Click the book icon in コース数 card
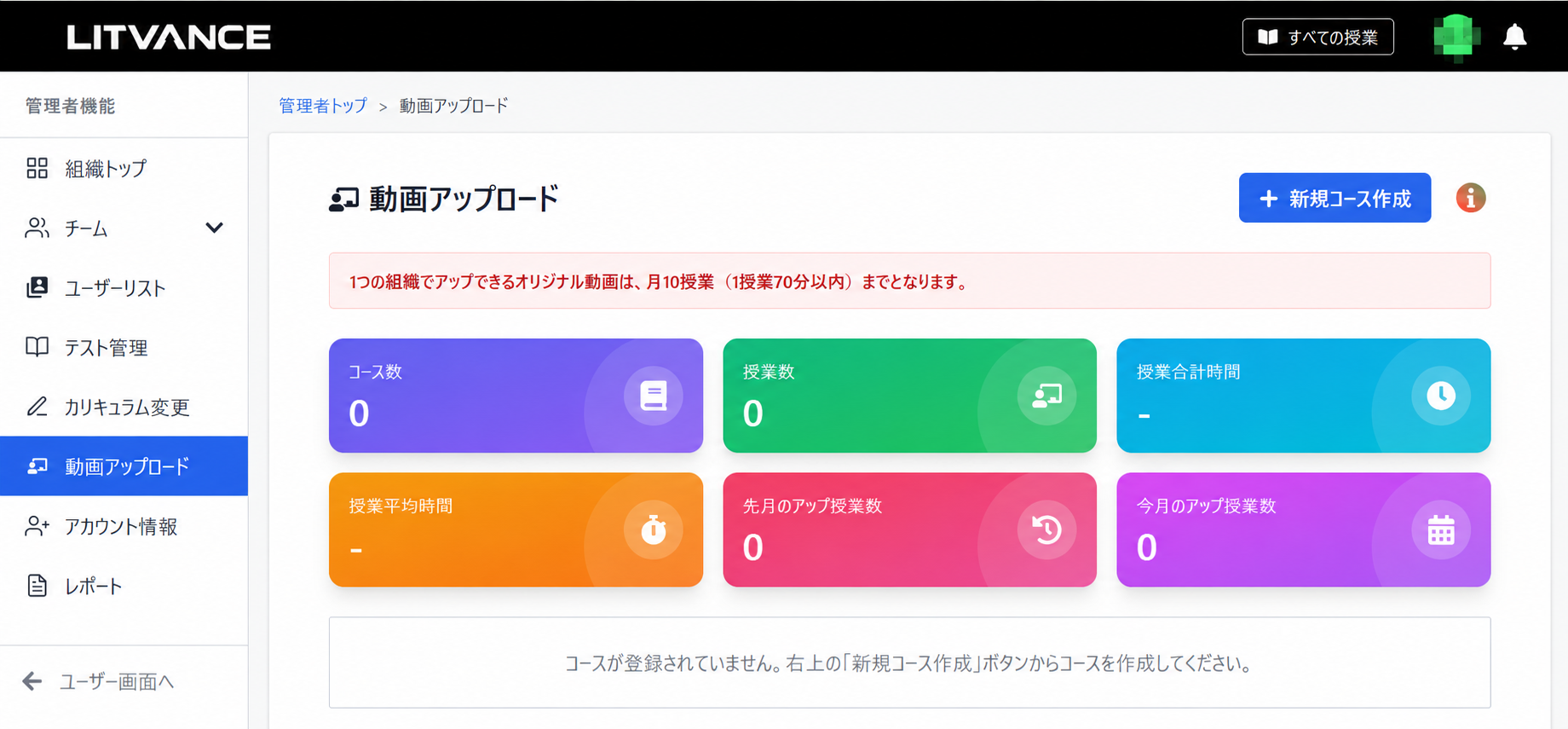 click(653, 396)
